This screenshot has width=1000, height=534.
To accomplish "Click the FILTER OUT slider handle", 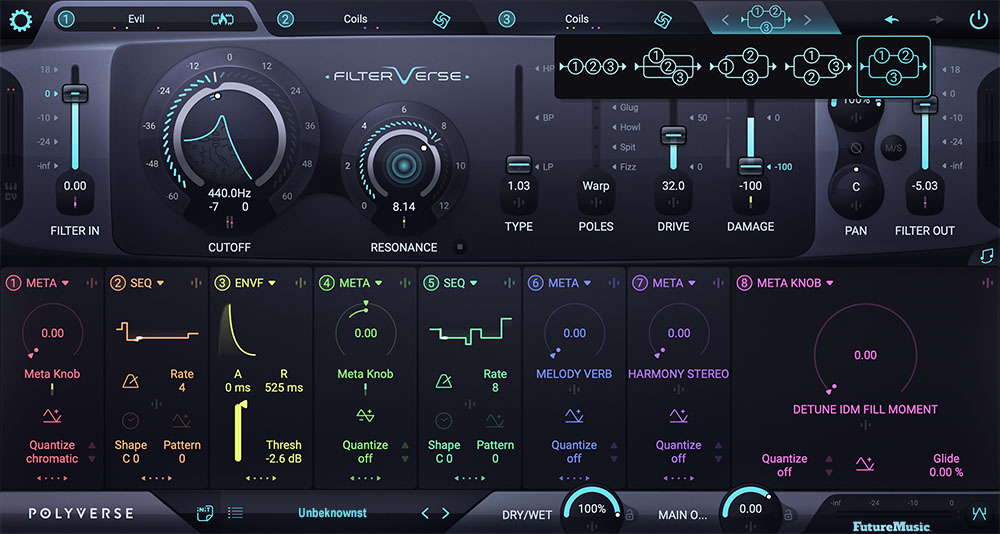I will coord(924,105).
